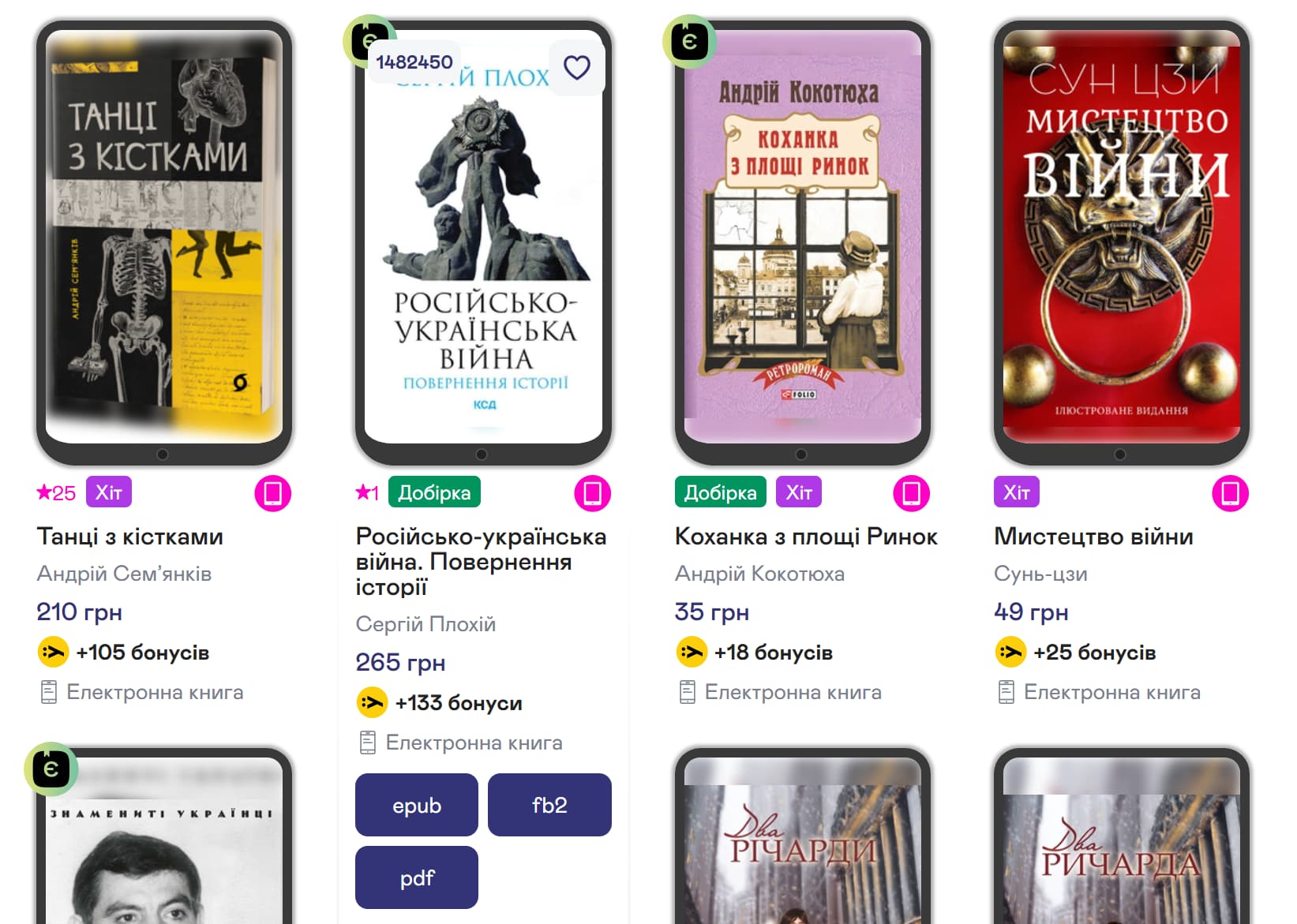The width and height of the screenshot is (1297, 924).
Task: Choose the pdf format button
Action: pyautogui.click(x=417, y=877)
